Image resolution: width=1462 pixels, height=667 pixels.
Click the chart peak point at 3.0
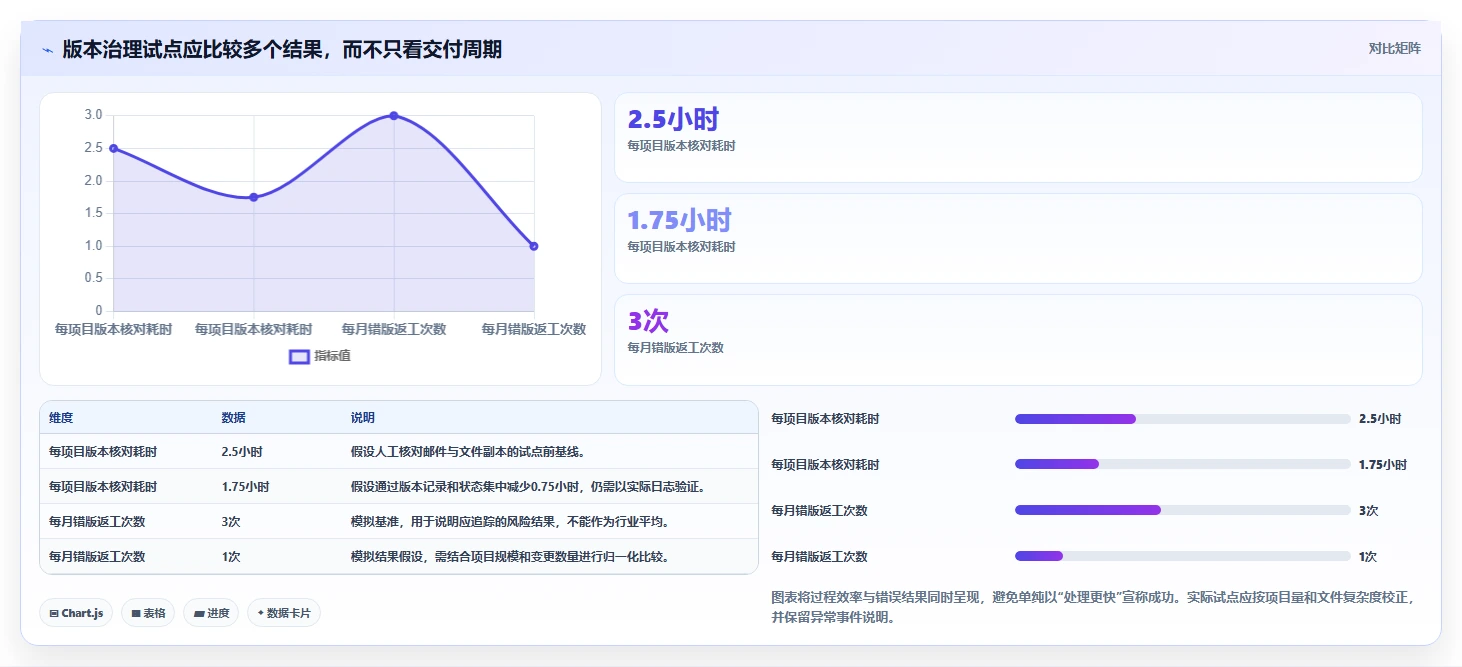coord(394,116)
